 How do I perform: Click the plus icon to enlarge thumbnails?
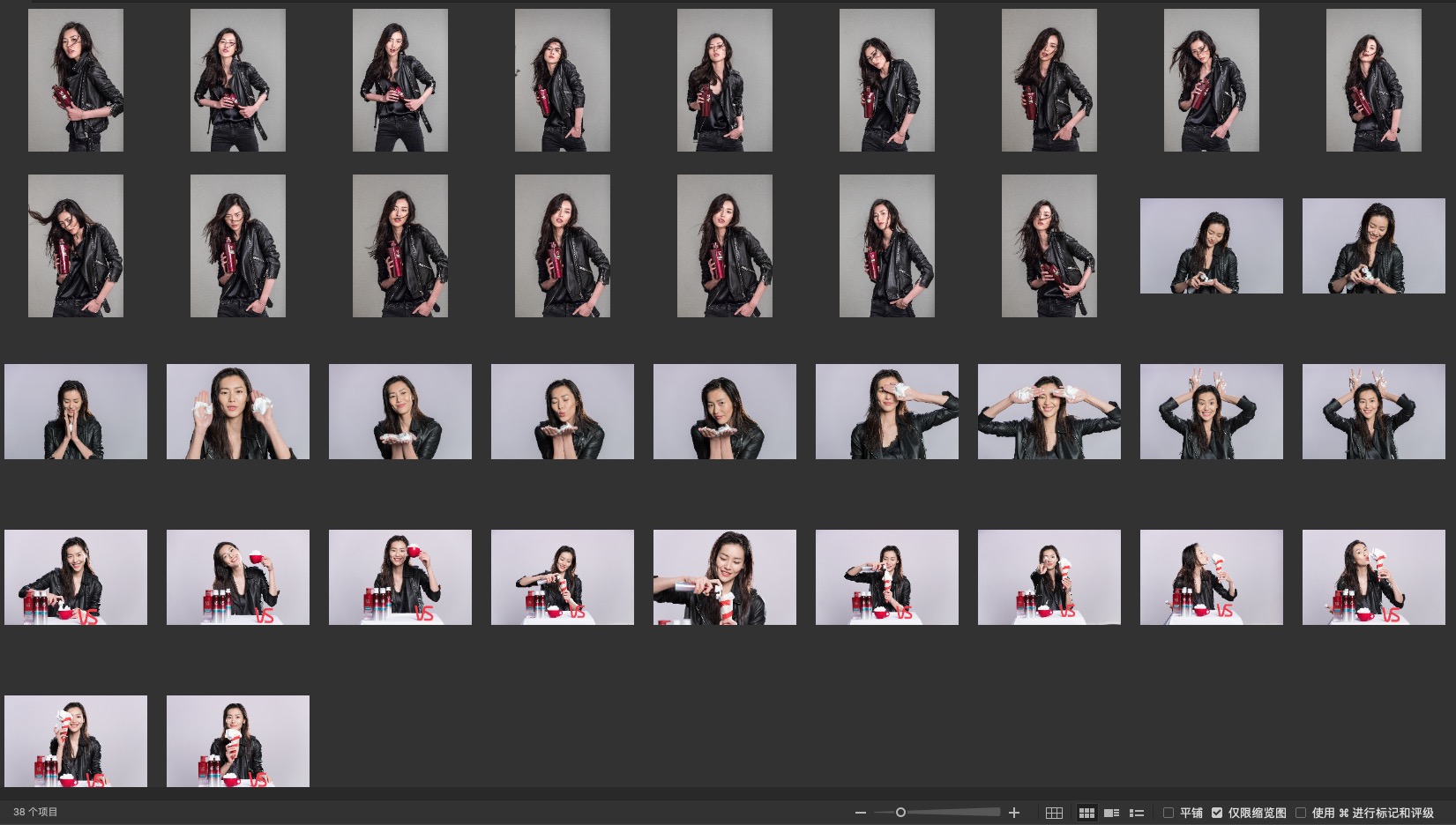1014,813
